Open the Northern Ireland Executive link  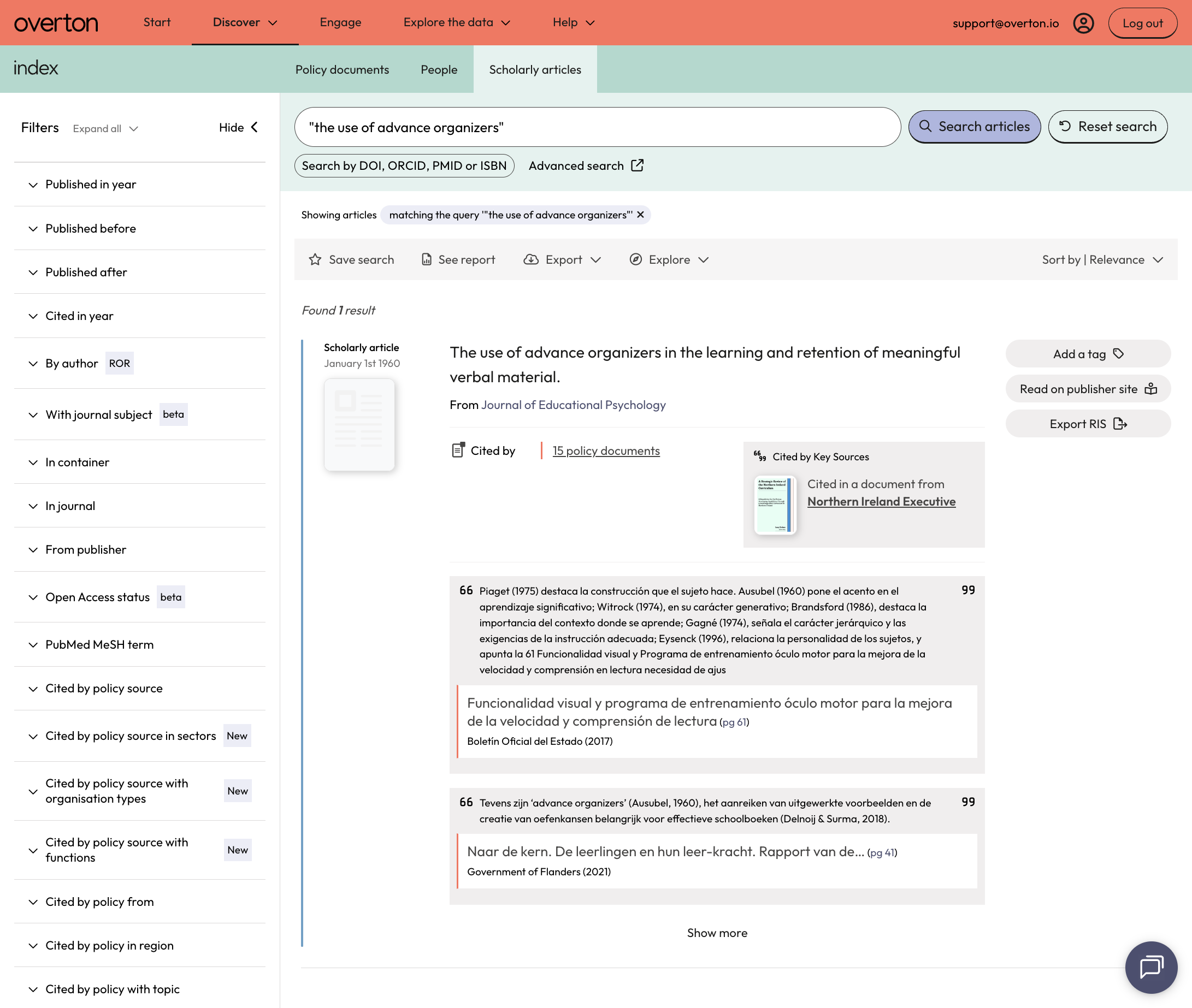[x=881, y=502]
